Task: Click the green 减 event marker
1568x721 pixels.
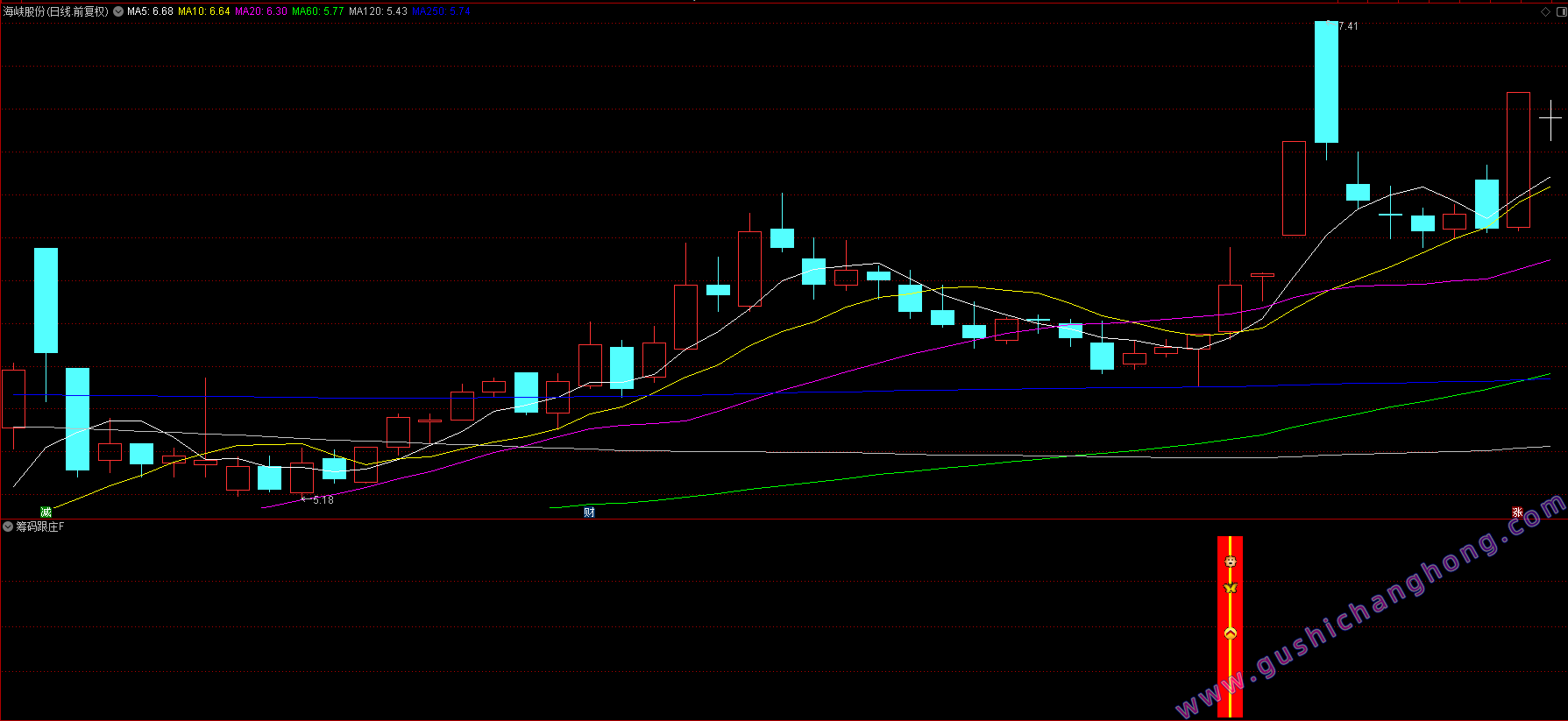Action: tap(46, 512)
